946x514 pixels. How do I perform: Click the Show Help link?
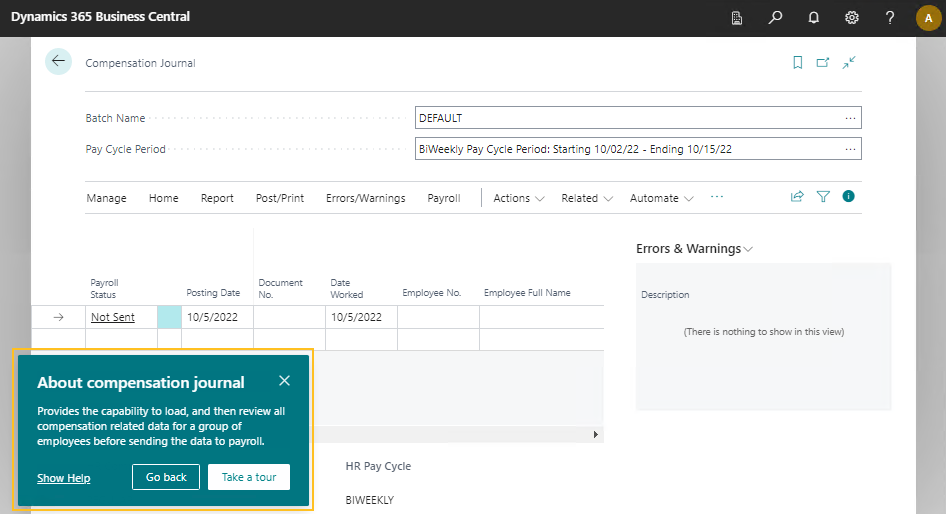pyautogui.click(x=64, y=478)
